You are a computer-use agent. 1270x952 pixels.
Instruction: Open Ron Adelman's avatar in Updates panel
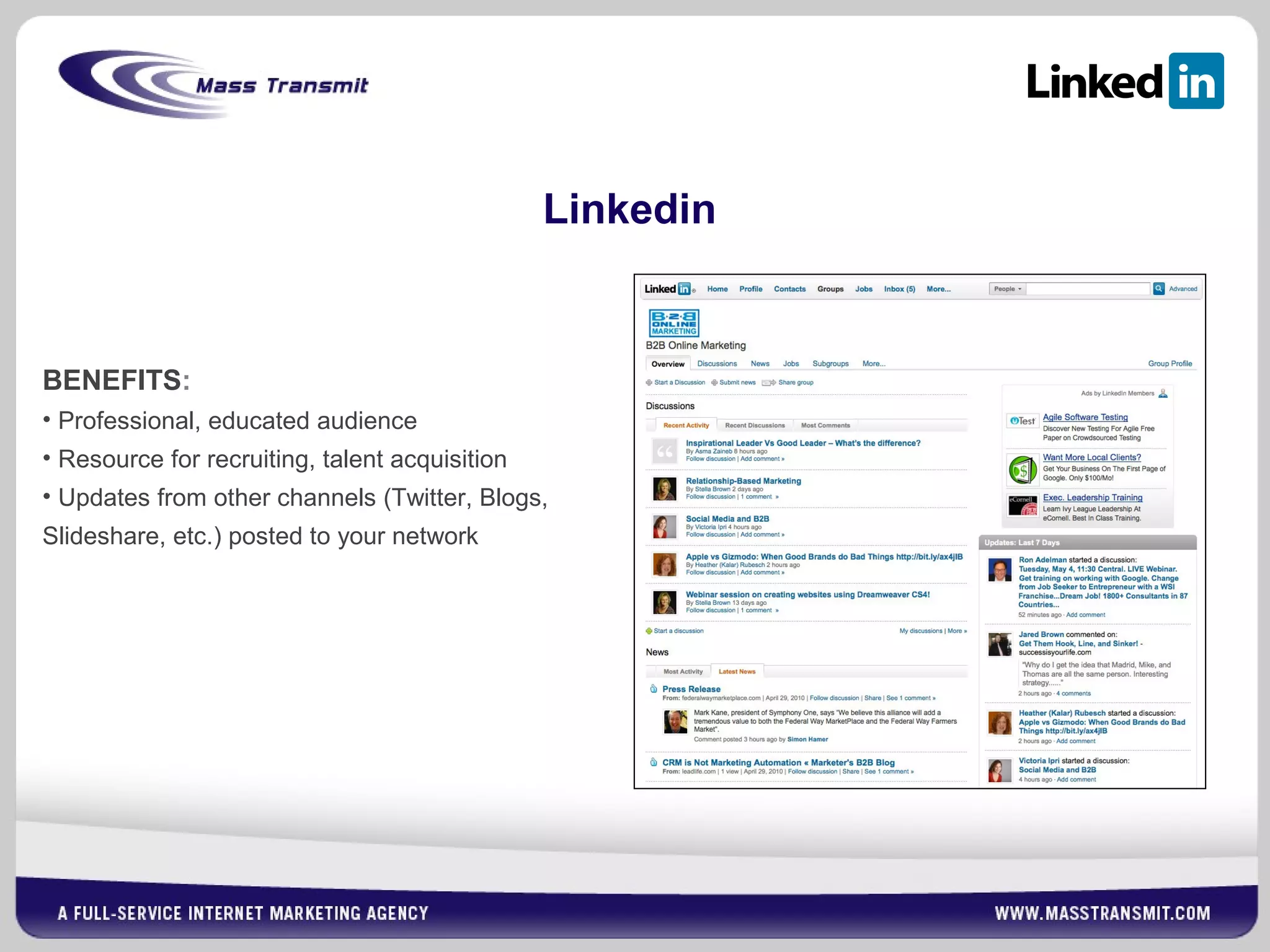1000,570
